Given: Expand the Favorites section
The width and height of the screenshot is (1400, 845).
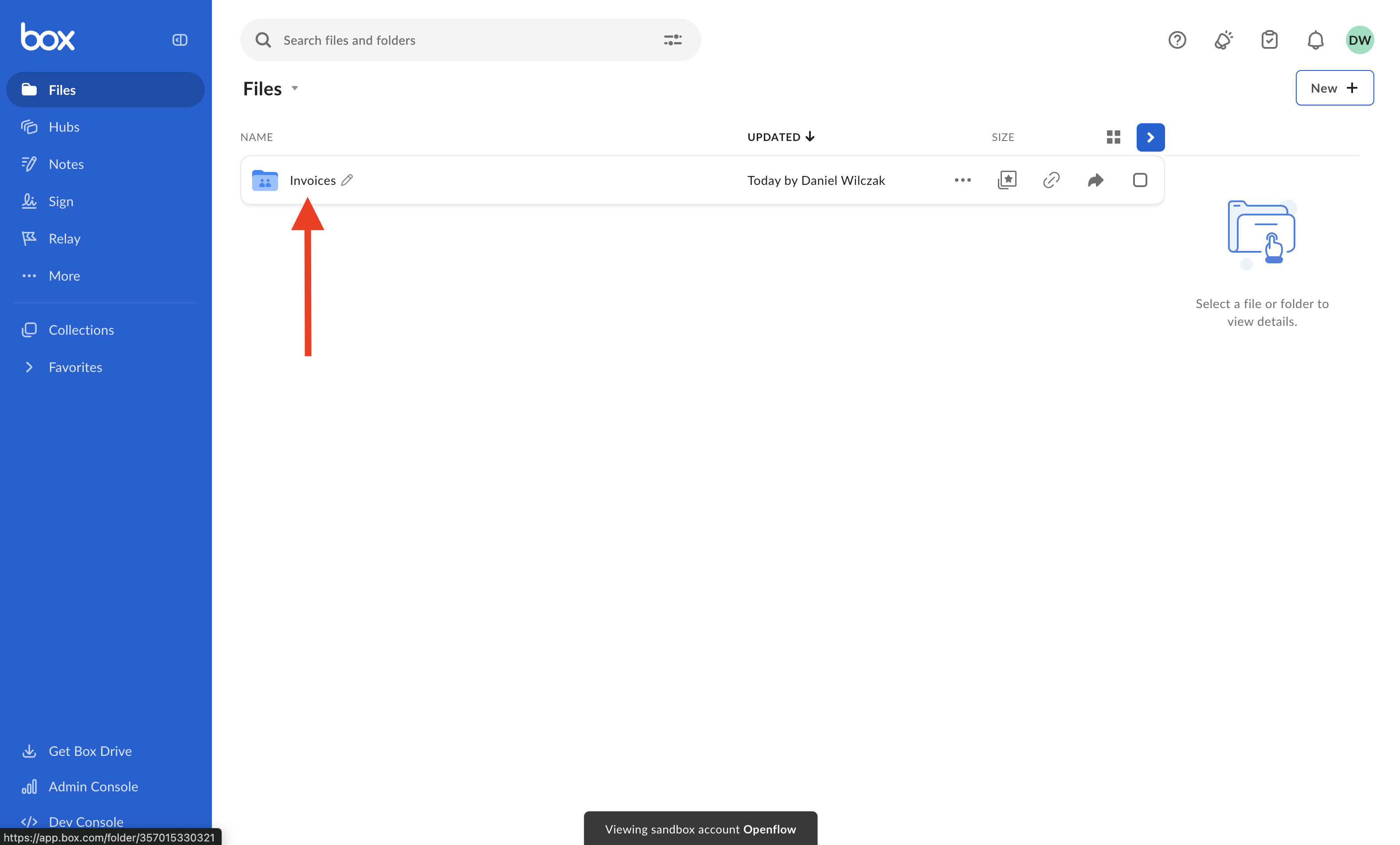Looking at the screenshot, I should pyautogui.click(x=29, y=367).
